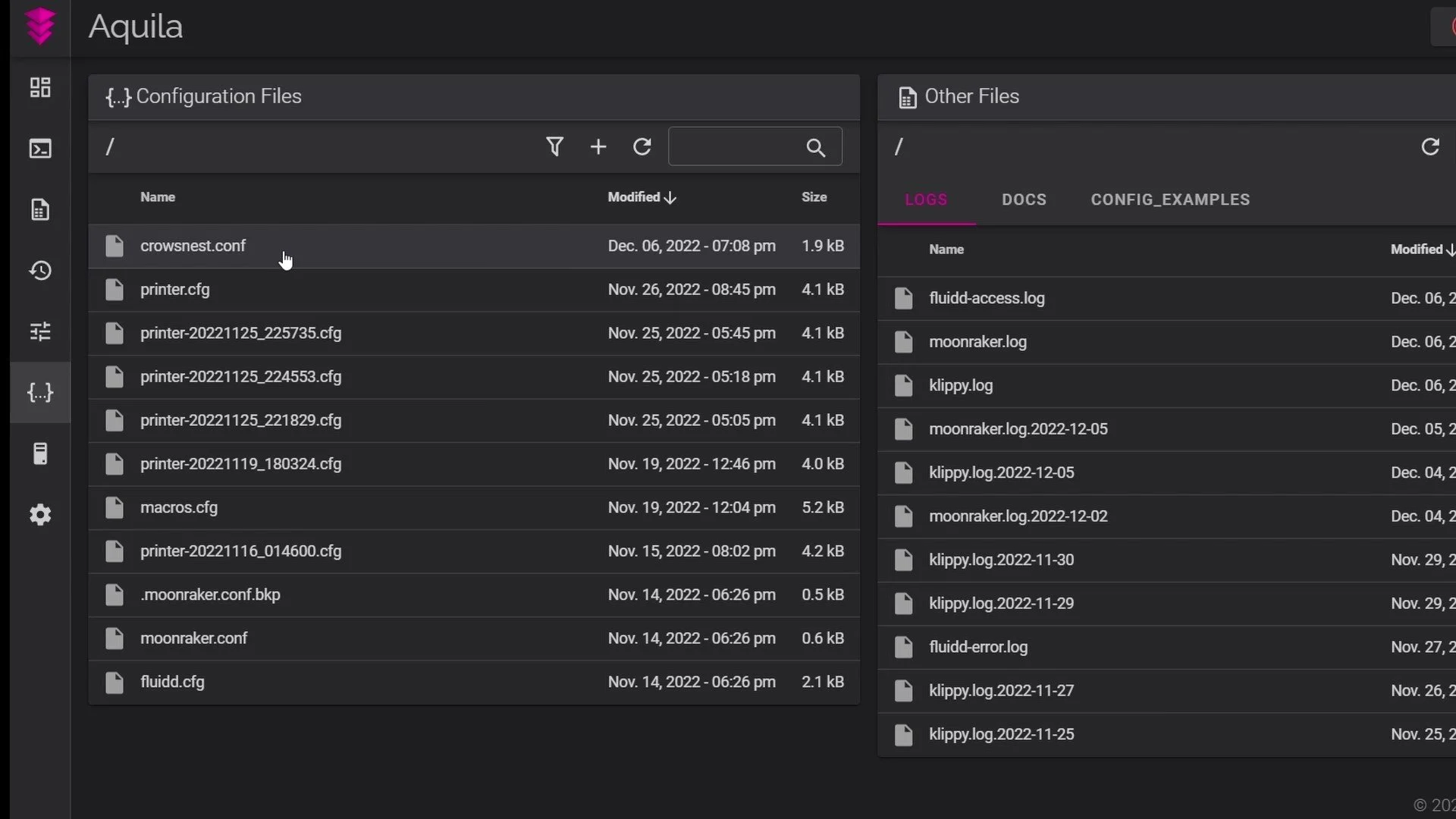This screenshot has width=1456, height=819.
Task: Refresh the Configuration Files list
Action: click(642, 146)
